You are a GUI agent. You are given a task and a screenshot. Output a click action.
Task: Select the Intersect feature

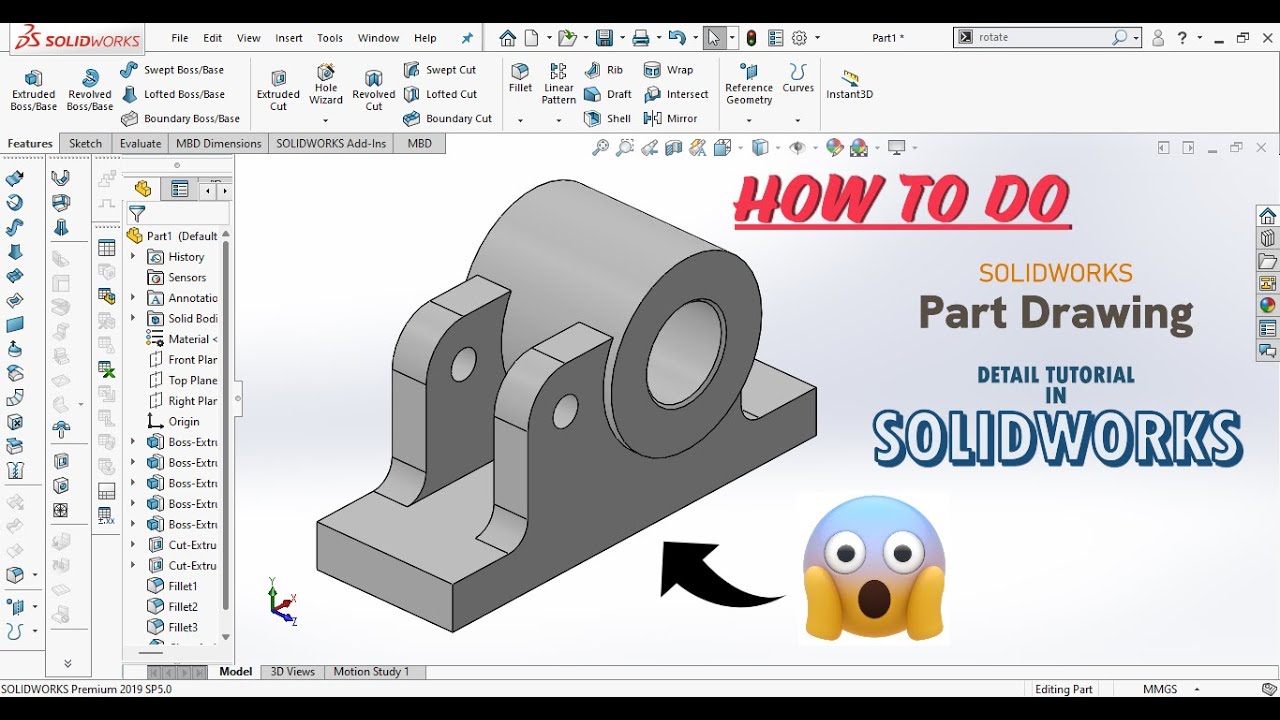(x=676, y=94)
